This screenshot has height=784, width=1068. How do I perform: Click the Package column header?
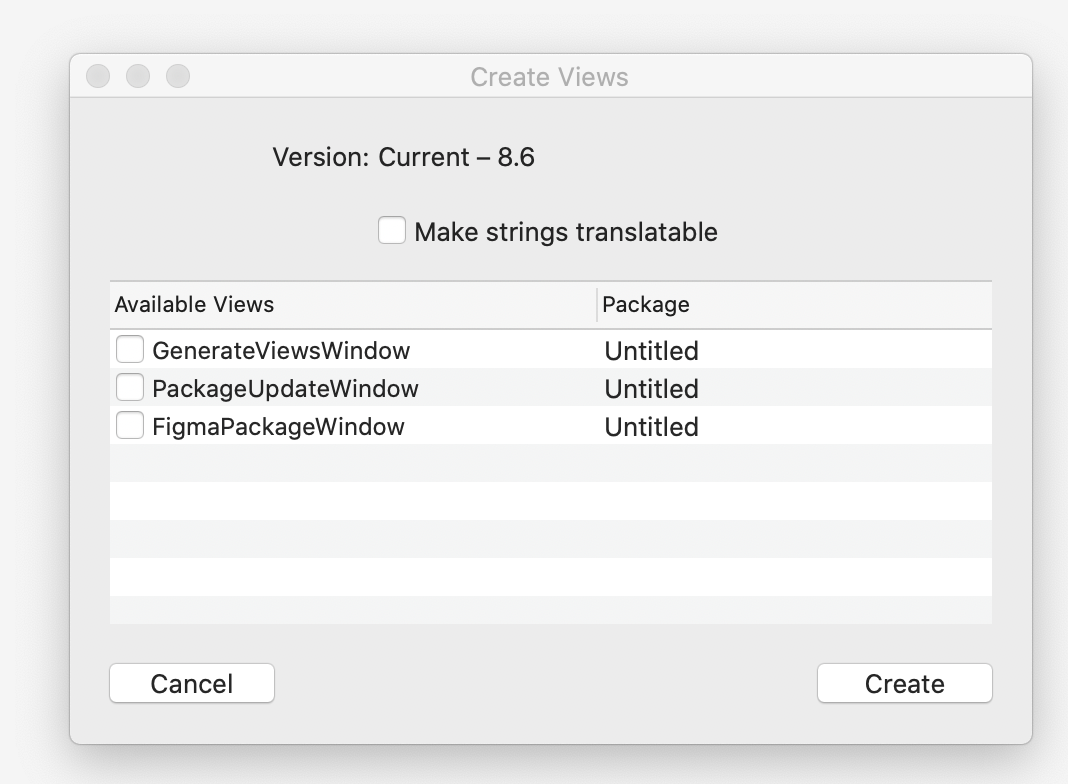pyautogui.click(x=645, y=304)
